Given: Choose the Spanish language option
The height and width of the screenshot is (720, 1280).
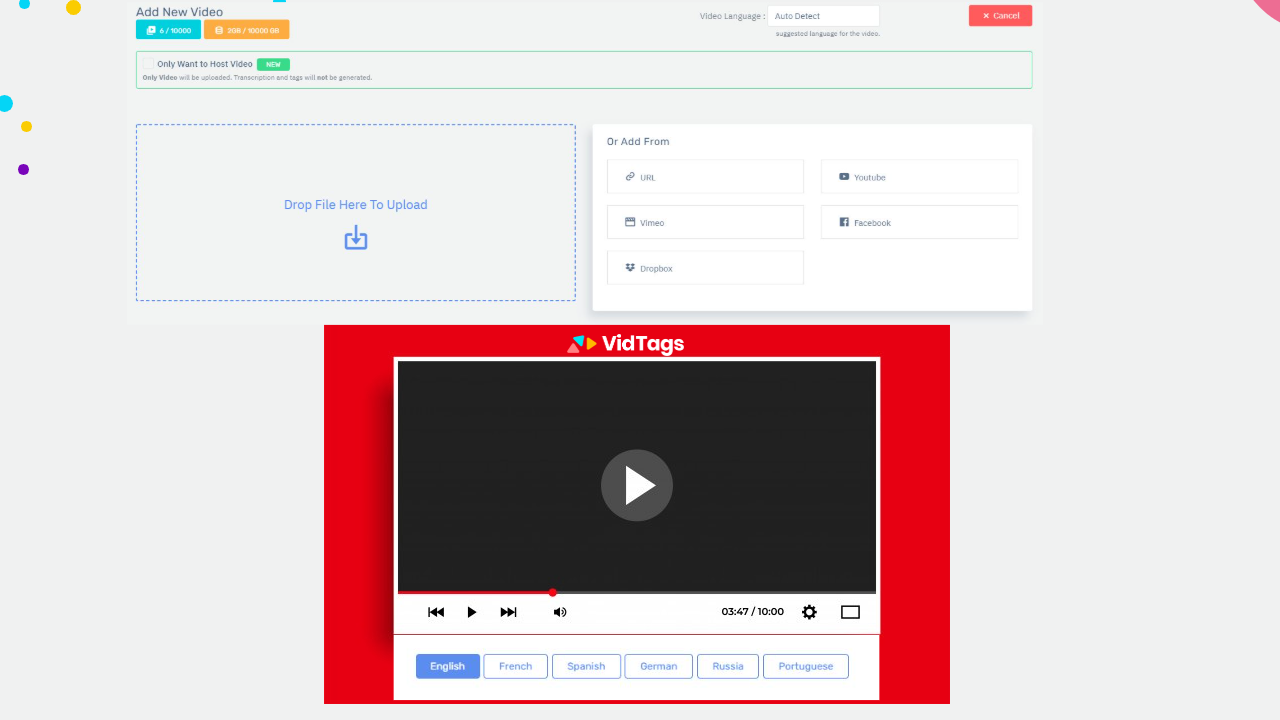Looking at the screenshot, I should 586,666.
